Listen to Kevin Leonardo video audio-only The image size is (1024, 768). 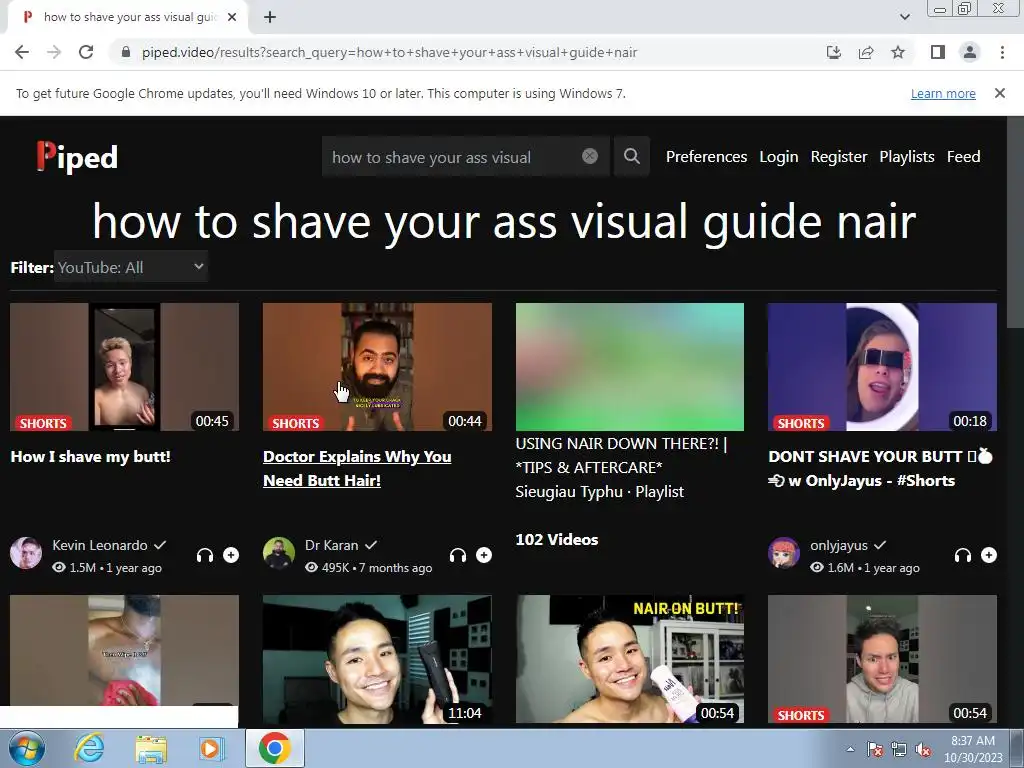(205, 555)
